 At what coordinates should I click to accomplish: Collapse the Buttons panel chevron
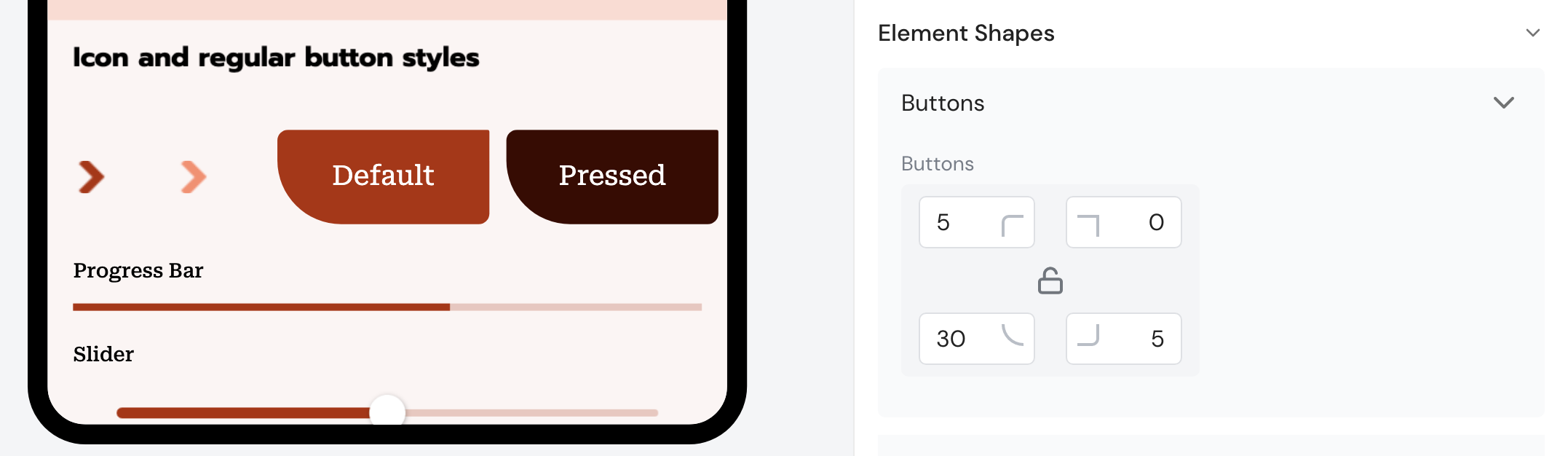tap(1503, 103)
